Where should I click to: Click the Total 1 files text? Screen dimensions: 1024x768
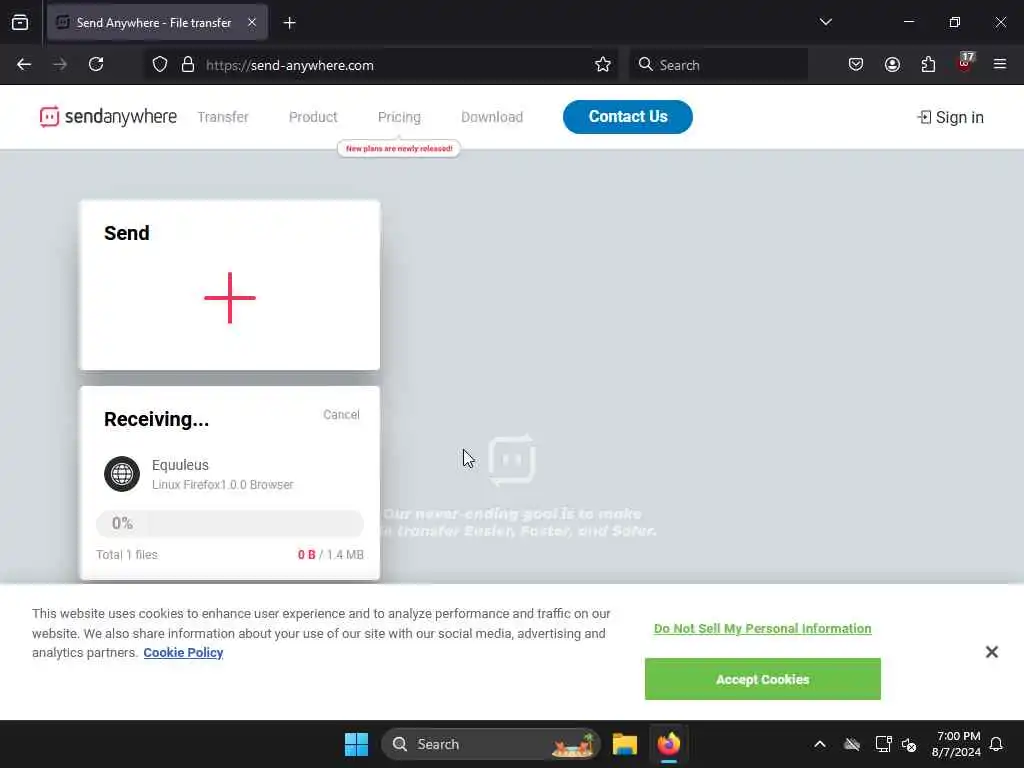(127, 554)
